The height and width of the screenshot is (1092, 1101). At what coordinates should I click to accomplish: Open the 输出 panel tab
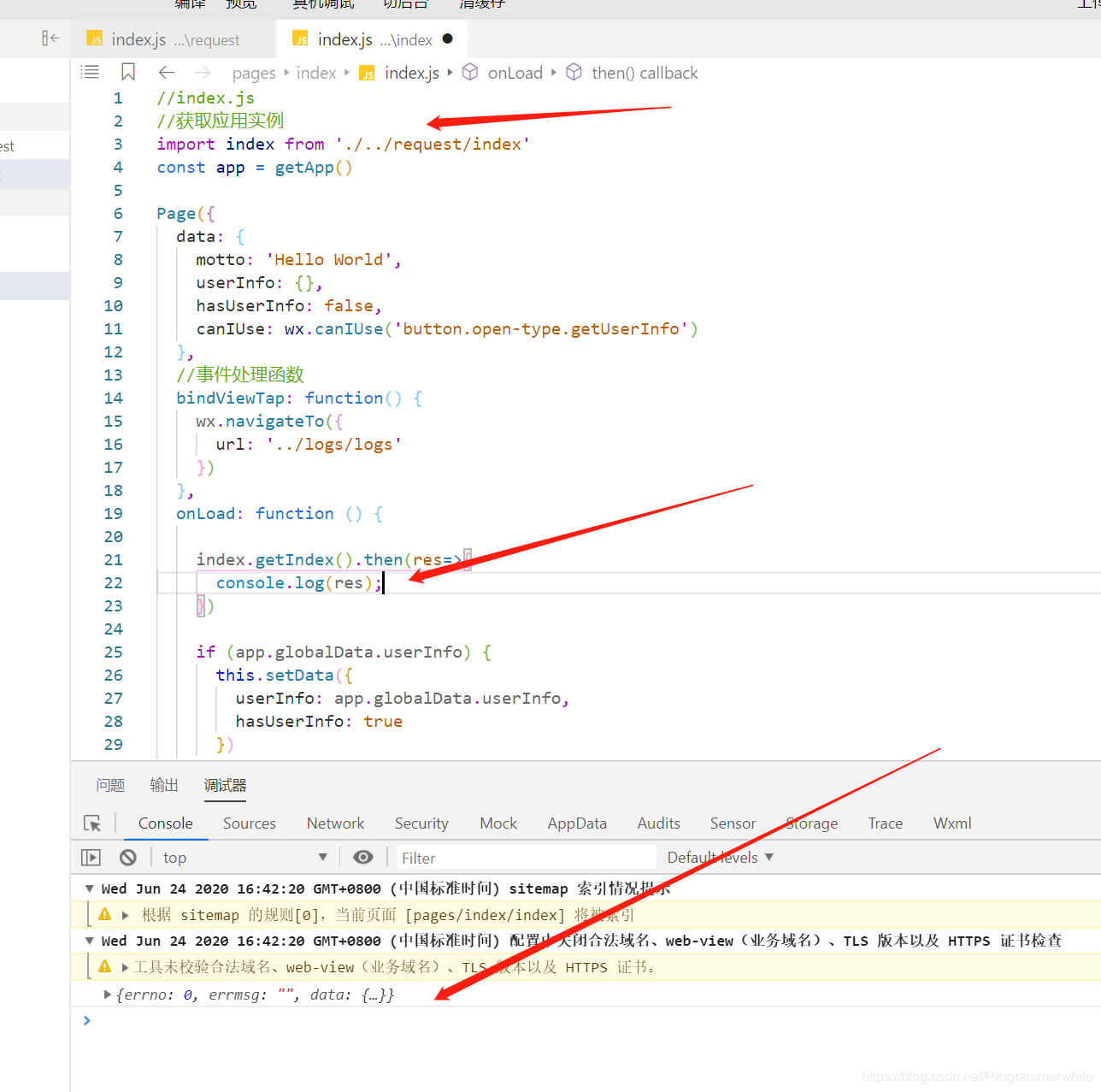tap(164, 785)
